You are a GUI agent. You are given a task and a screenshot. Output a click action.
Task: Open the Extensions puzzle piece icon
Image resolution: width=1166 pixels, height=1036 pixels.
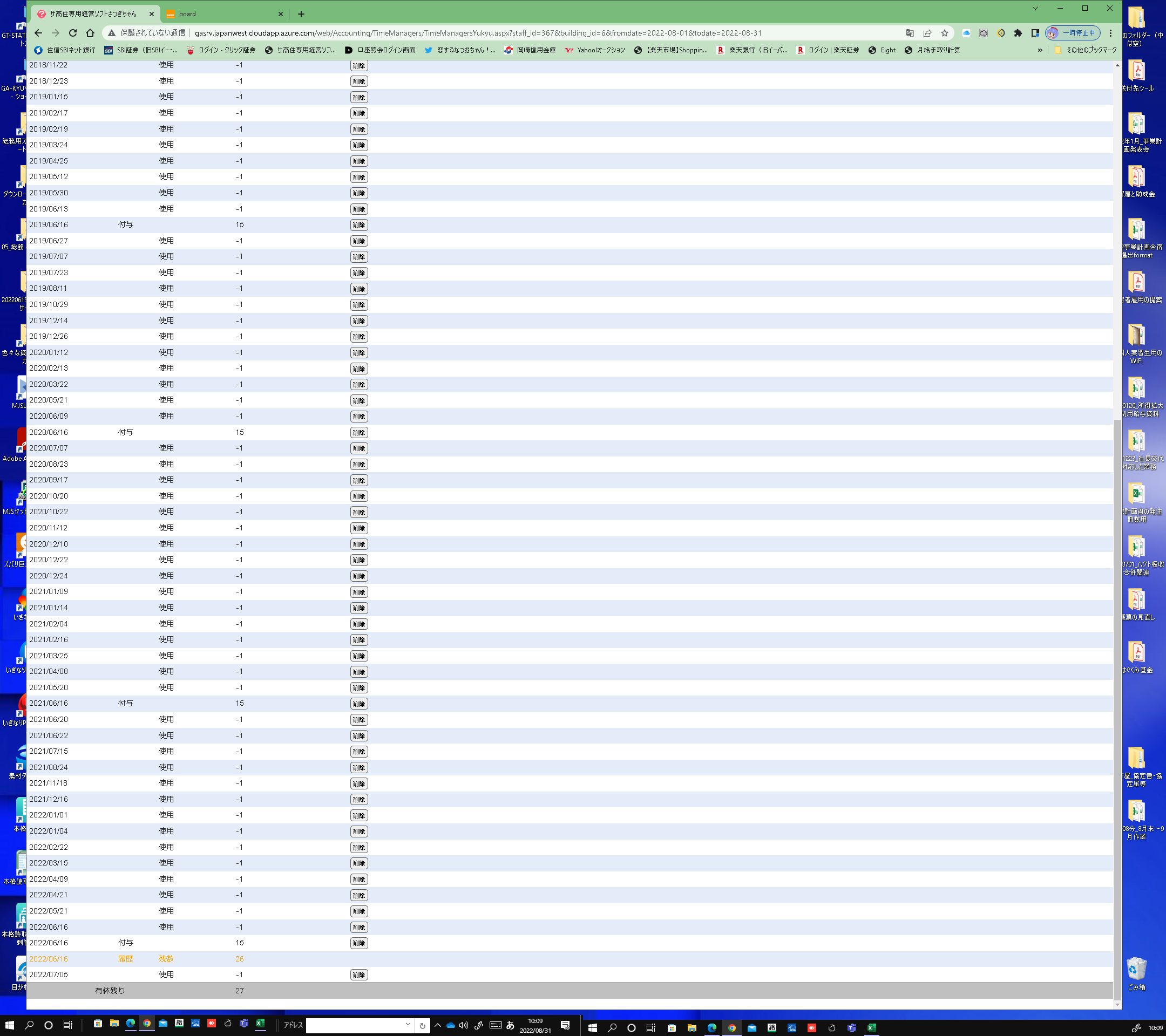click(1018, 33)
